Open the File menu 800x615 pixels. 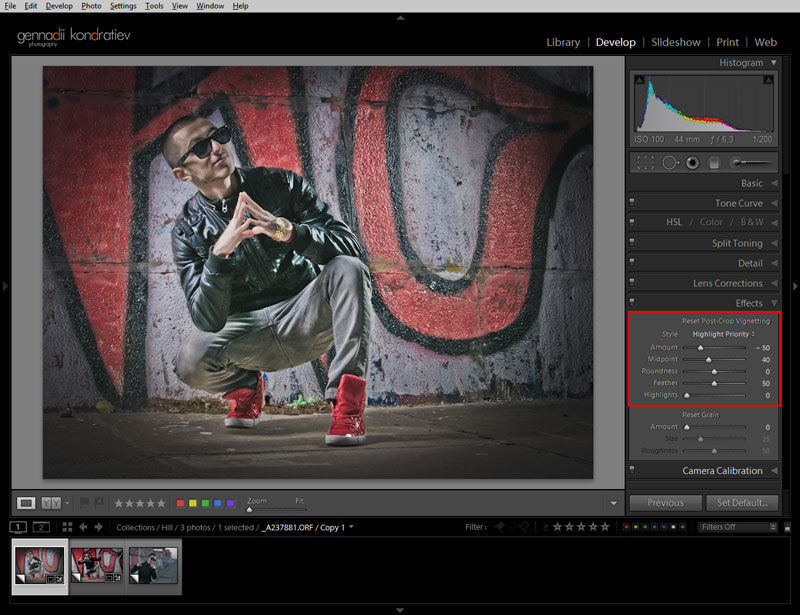(x=10, y=6)
